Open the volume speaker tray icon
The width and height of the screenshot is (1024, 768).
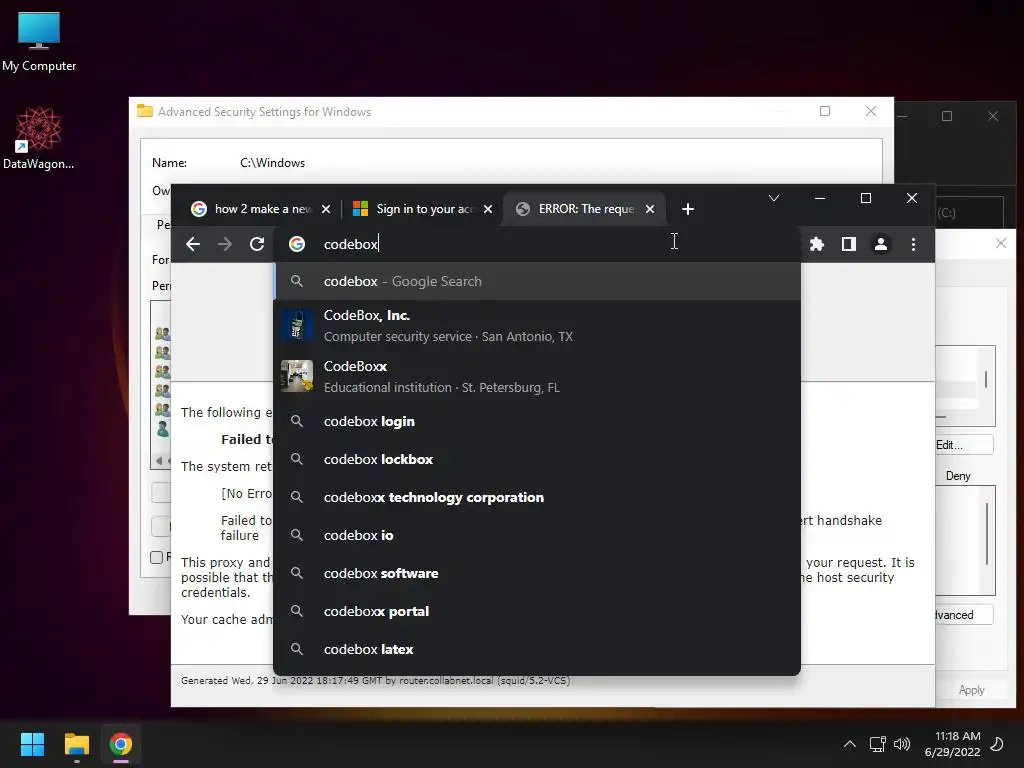(902, 744)
